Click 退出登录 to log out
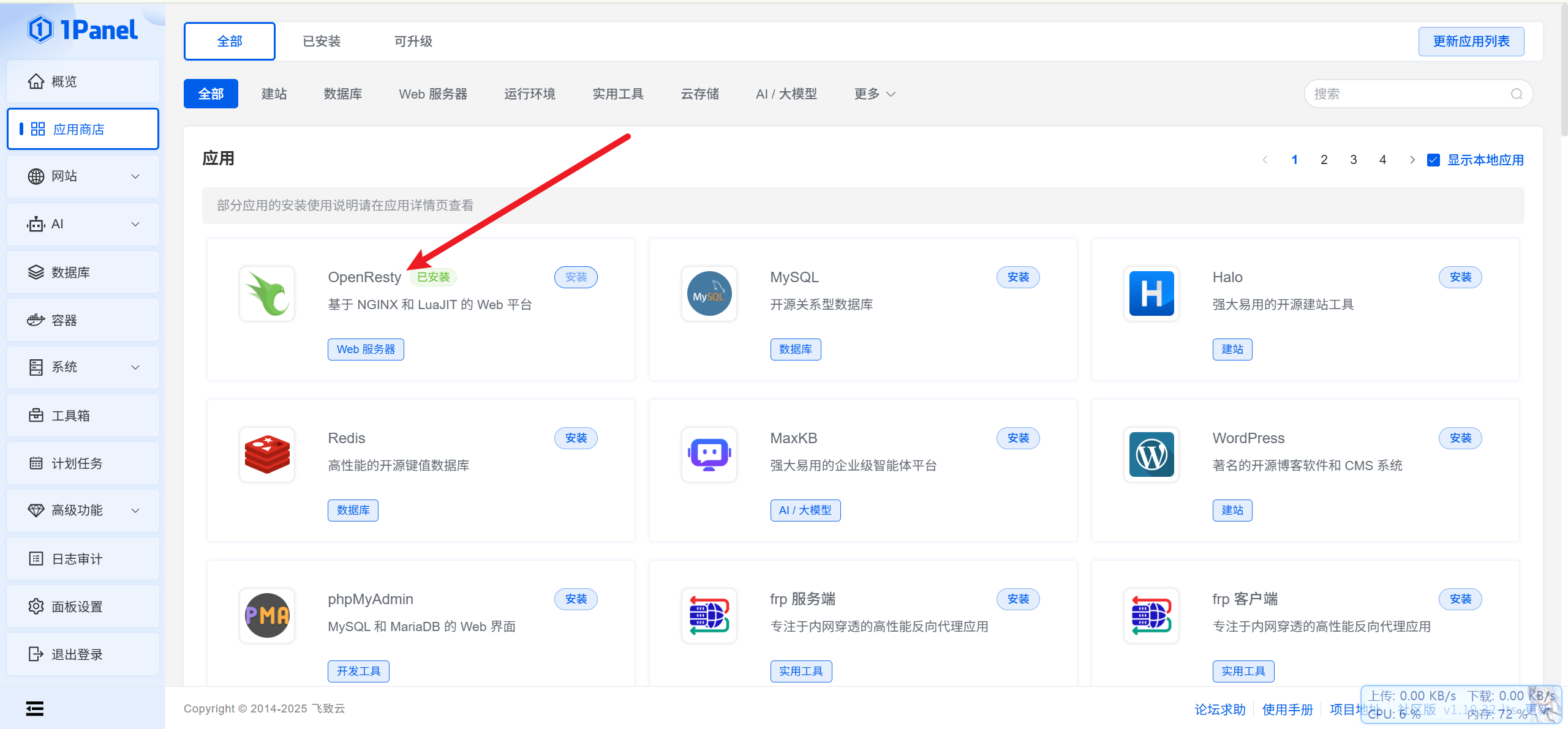 [x=83, y=654]
